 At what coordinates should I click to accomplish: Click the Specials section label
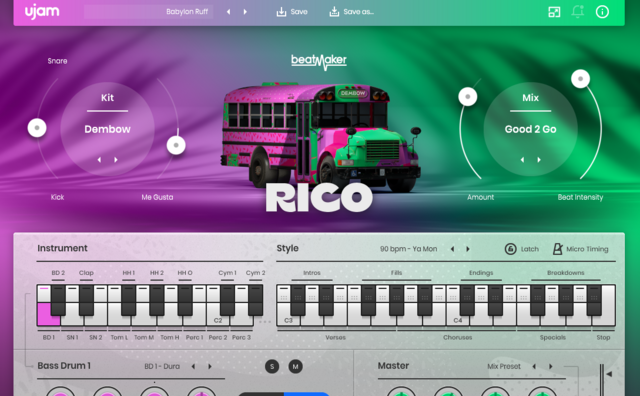(553, 337)
